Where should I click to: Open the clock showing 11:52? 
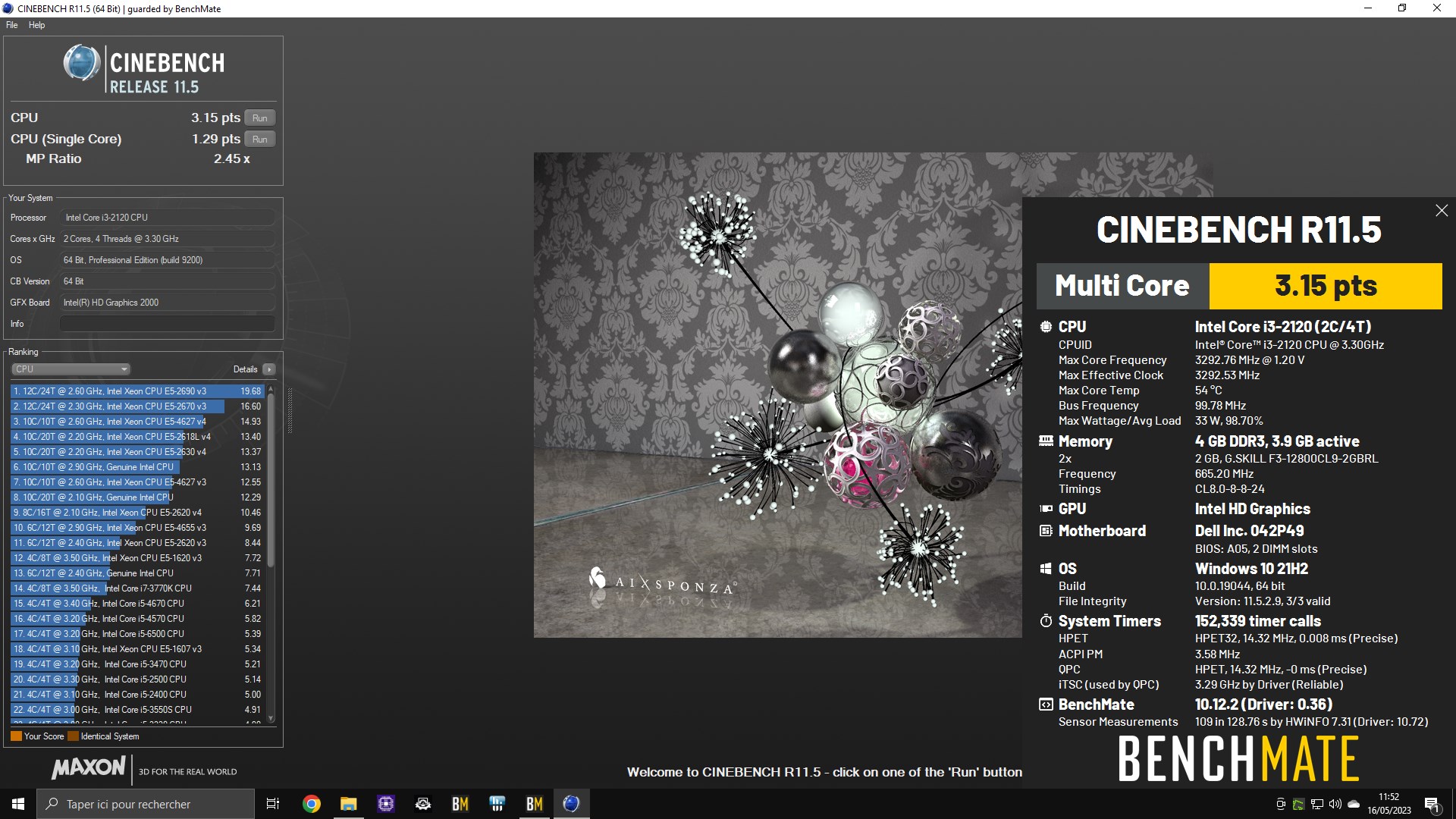1389,804
